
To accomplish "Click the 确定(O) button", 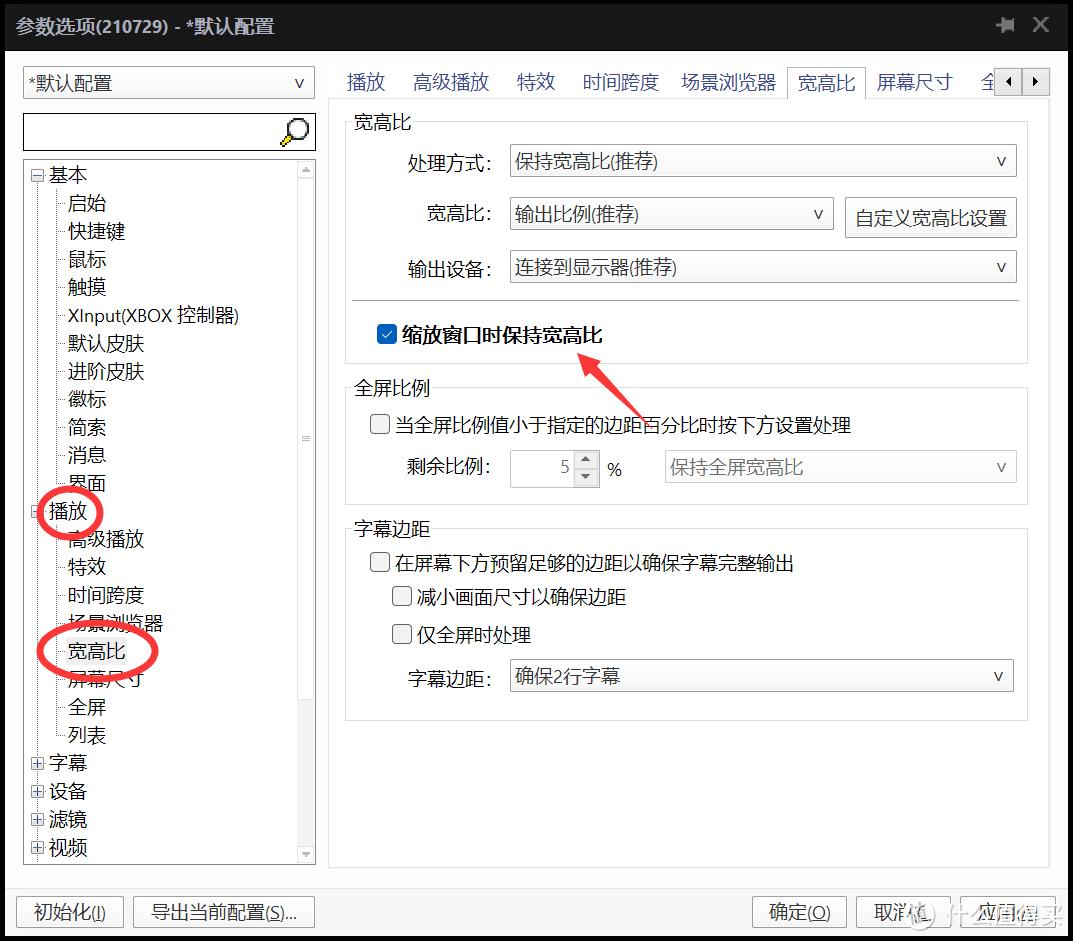I will [798, 911].
